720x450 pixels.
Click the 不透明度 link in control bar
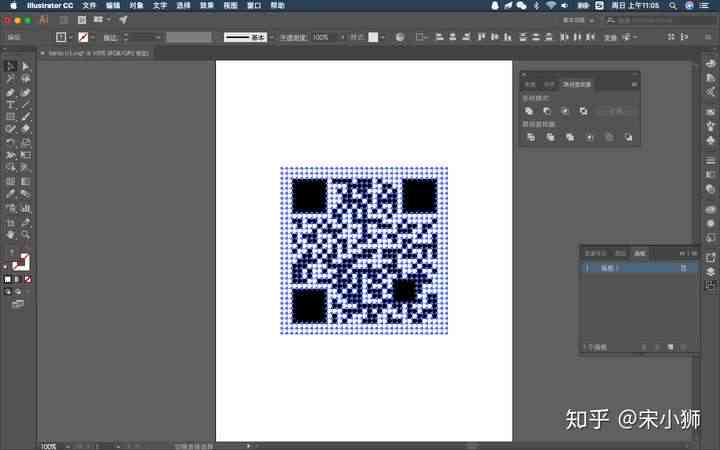(x=293, y=37)
